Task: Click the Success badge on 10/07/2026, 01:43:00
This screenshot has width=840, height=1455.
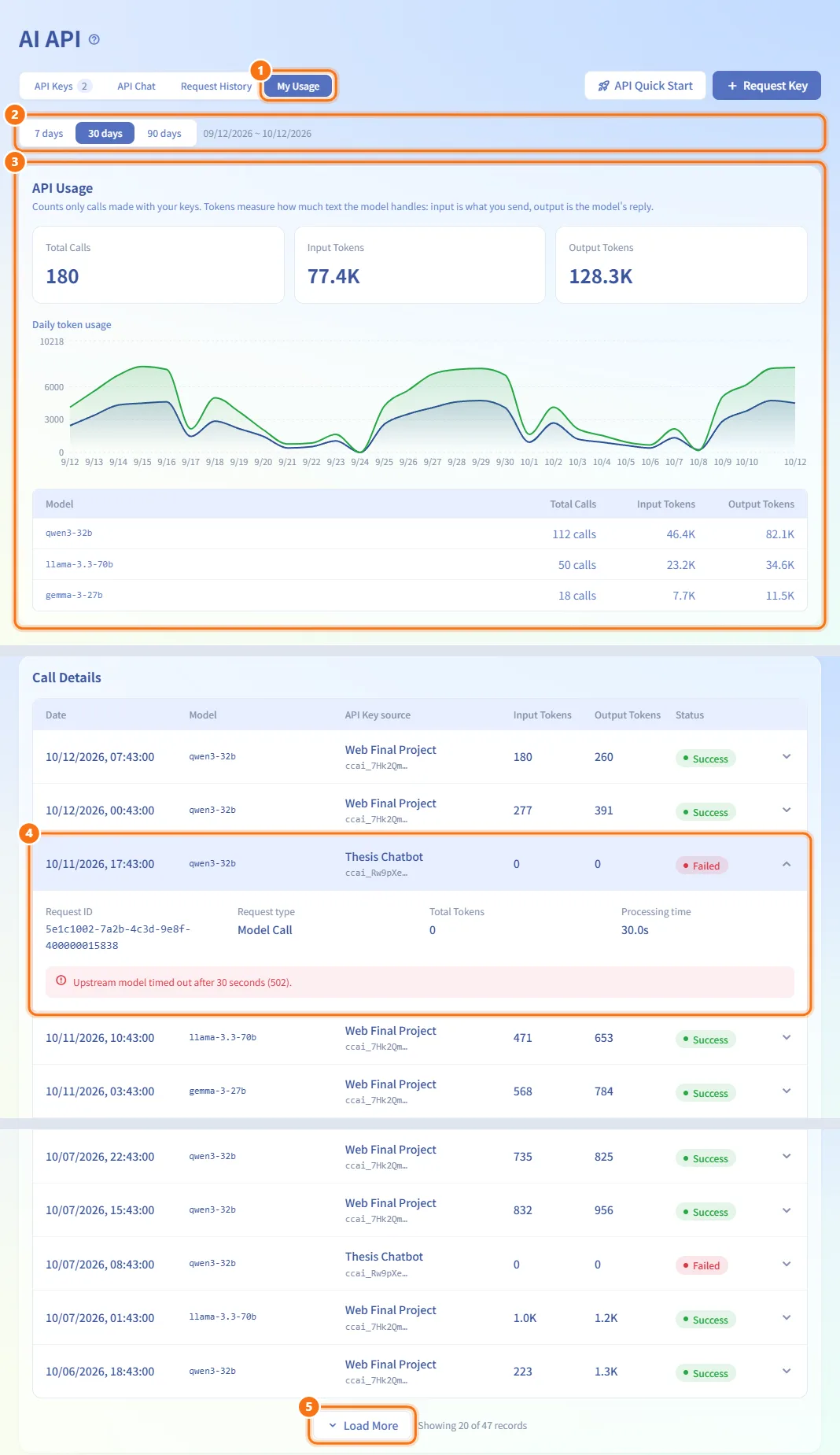Action: (706, 1320)
